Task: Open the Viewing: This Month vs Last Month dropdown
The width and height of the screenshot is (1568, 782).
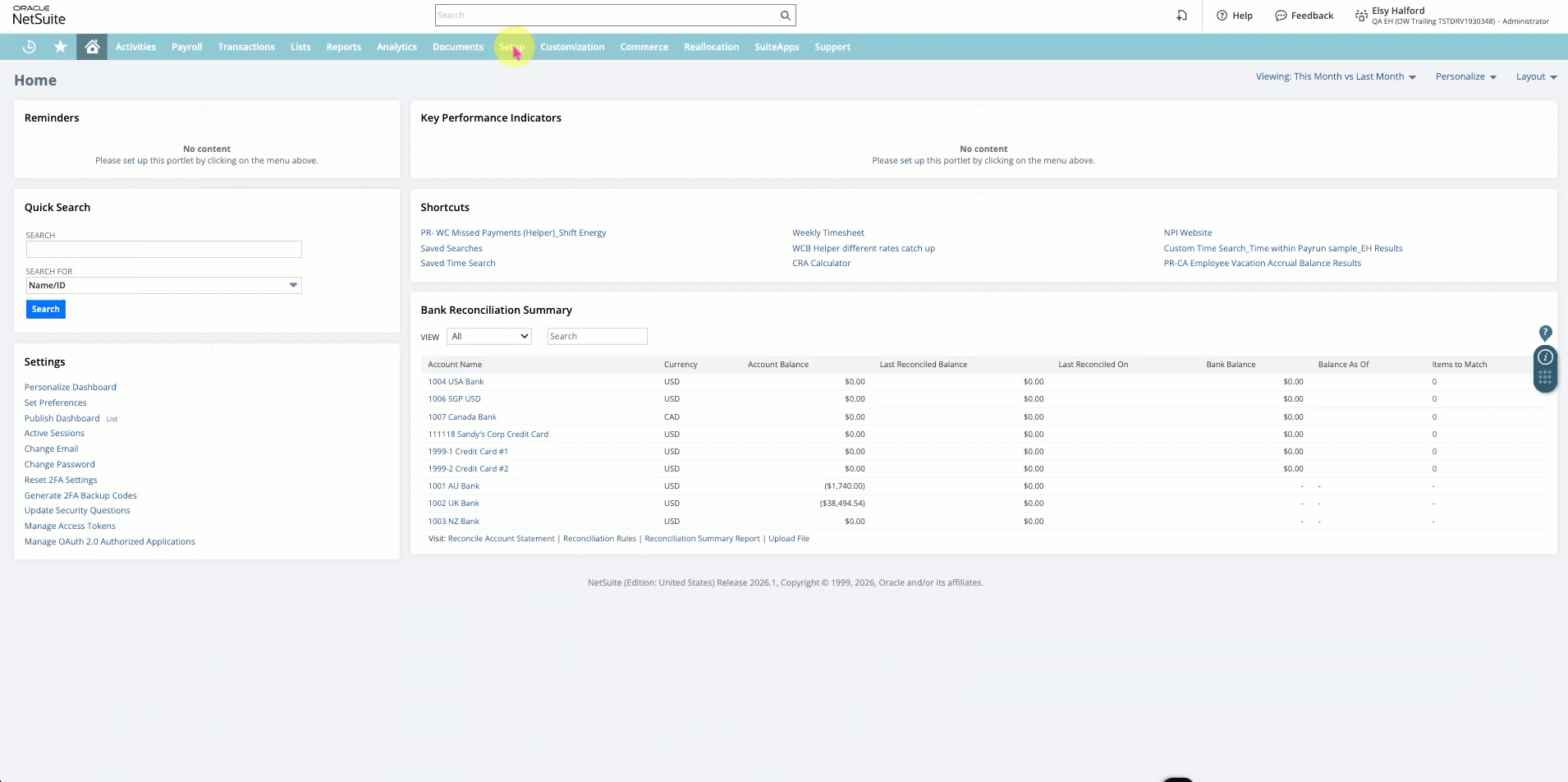Action: (x=1336, y=76)
